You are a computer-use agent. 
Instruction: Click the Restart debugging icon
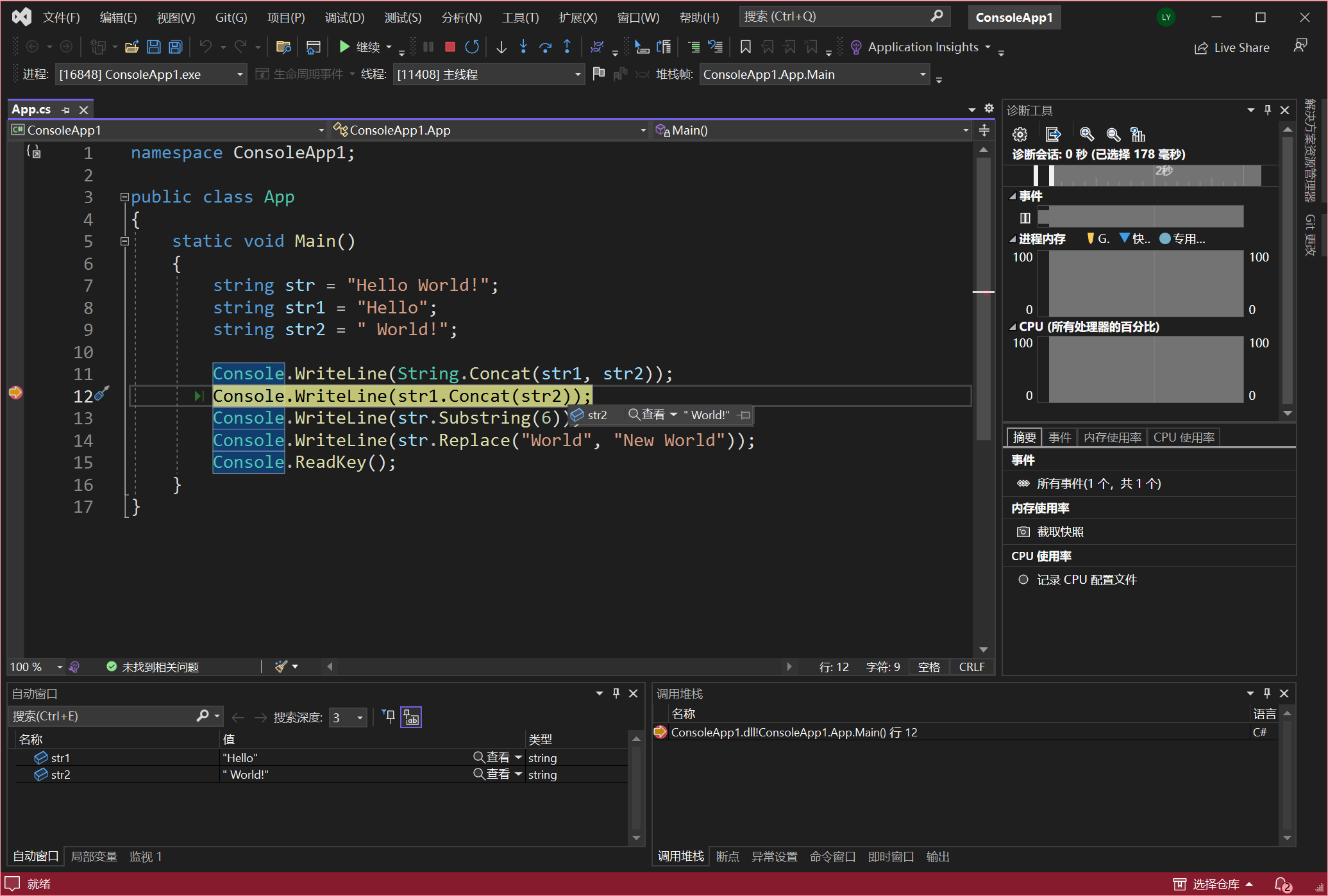(x=472, y=47)
